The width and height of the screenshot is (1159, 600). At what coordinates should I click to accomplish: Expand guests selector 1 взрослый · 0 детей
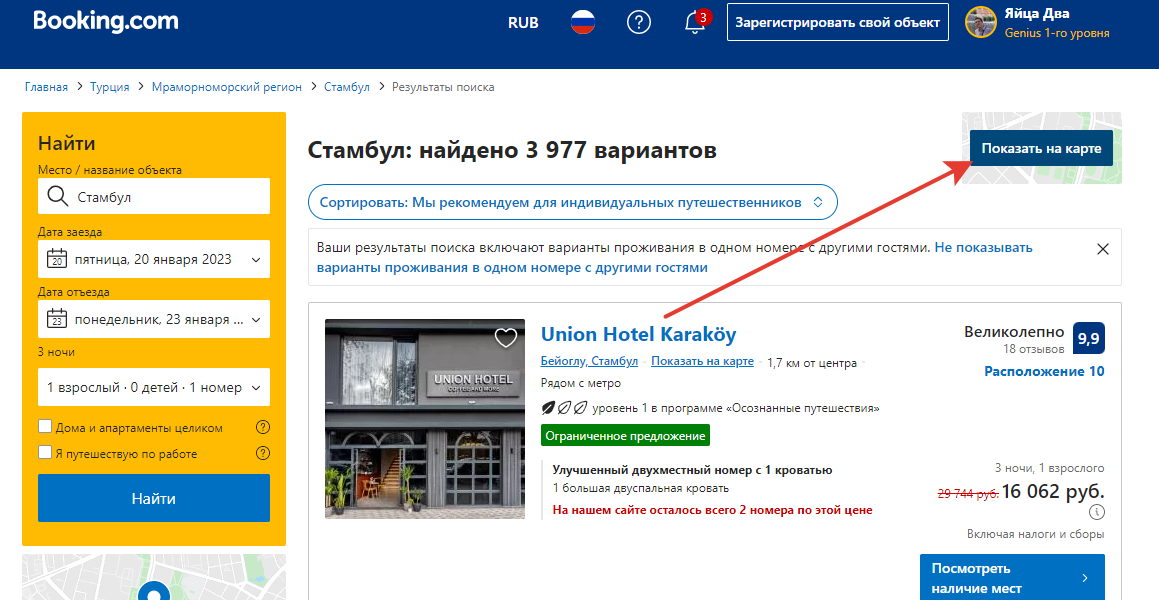pyautogui.click(x=154, y=387)
